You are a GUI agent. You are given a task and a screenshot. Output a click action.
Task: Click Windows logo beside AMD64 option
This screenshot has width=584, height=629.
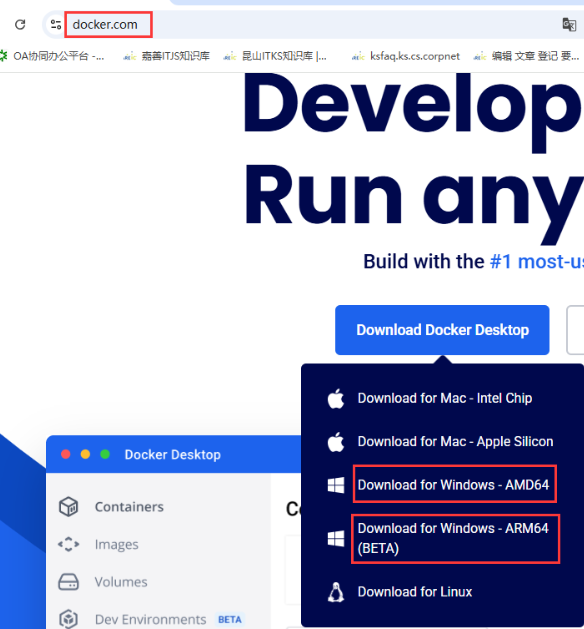(x=336, y=485)
